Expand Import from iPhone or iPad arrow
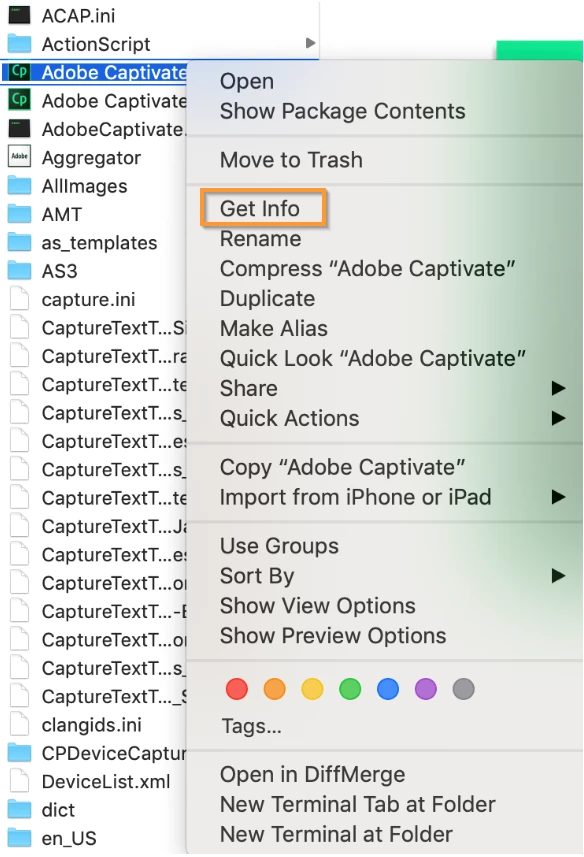 pos(558,497)
